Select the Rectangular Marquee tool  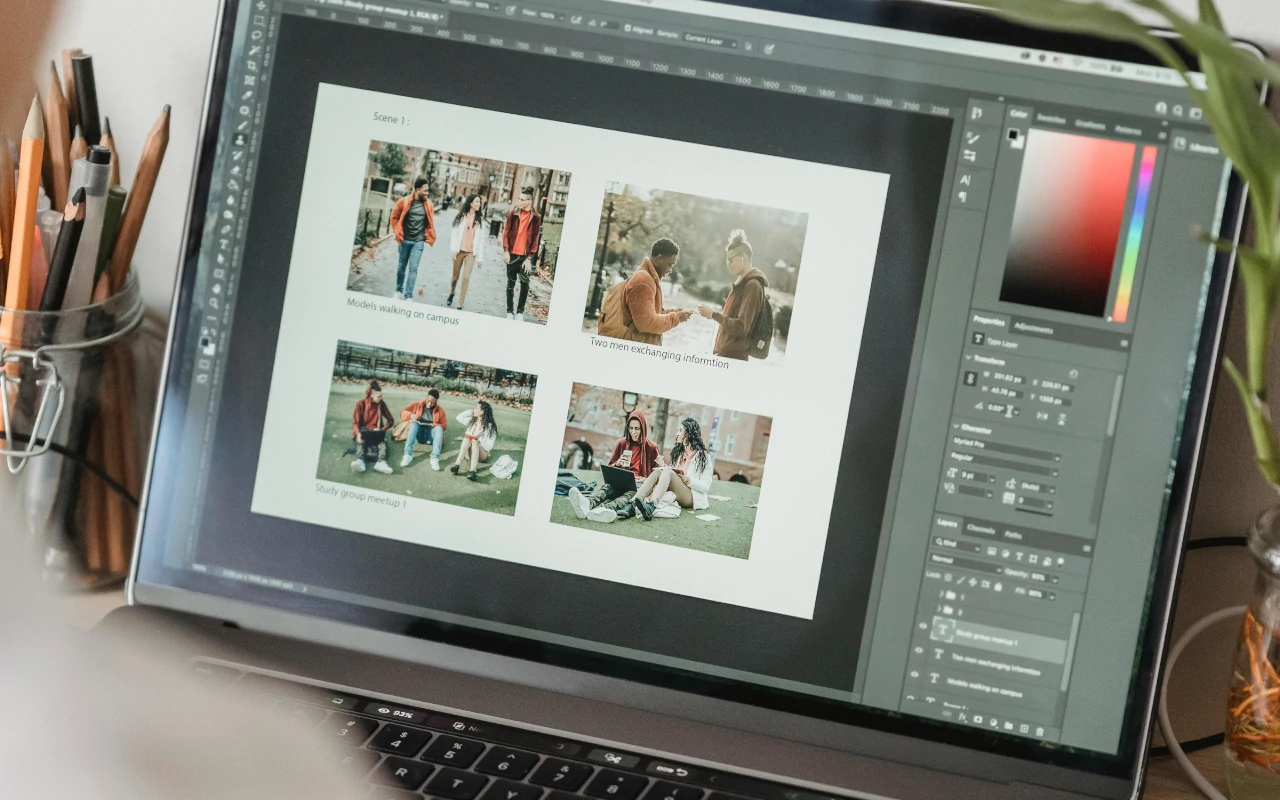259,20
